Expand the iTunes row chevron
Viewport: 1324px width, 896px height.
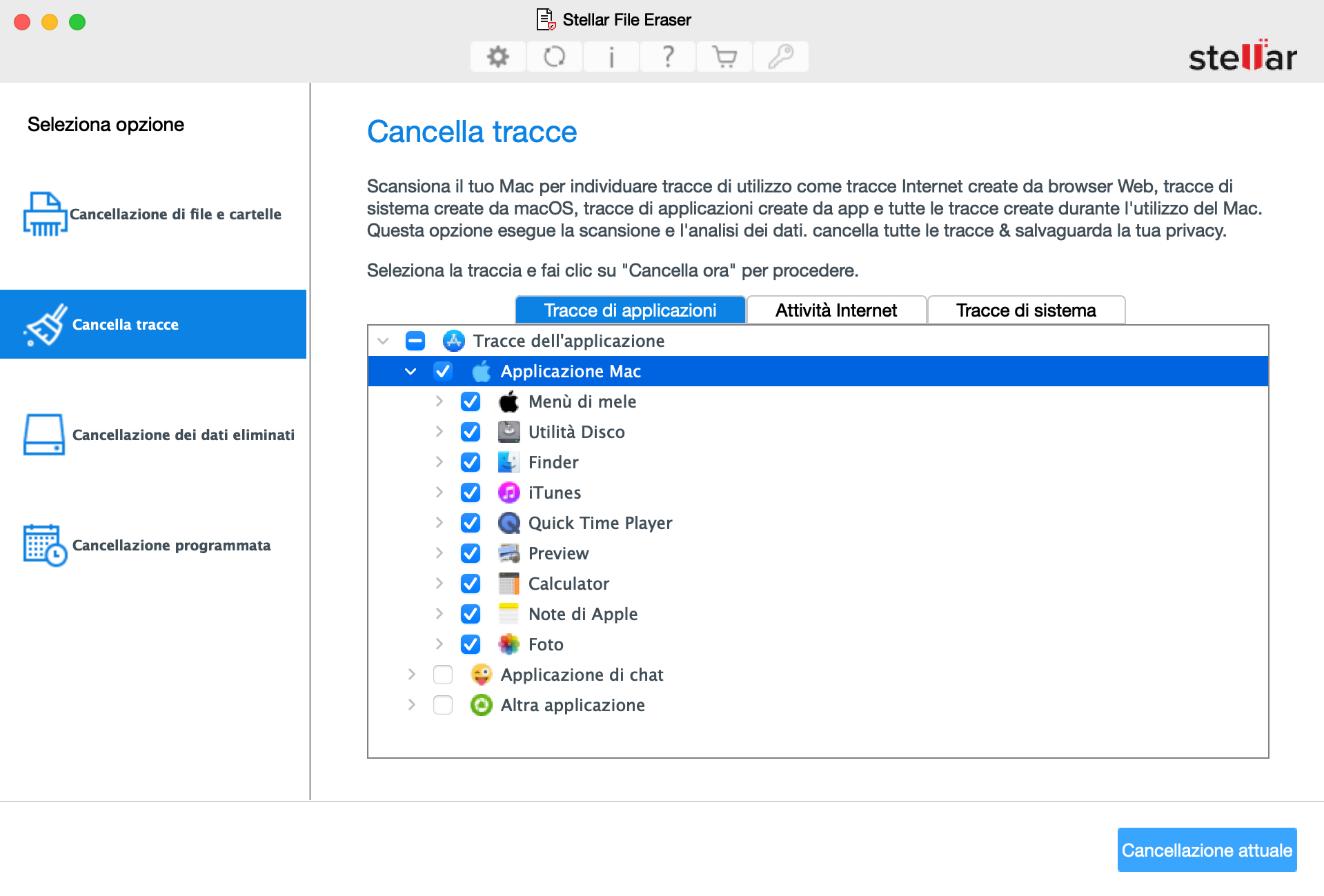click(x=439, y=492)
